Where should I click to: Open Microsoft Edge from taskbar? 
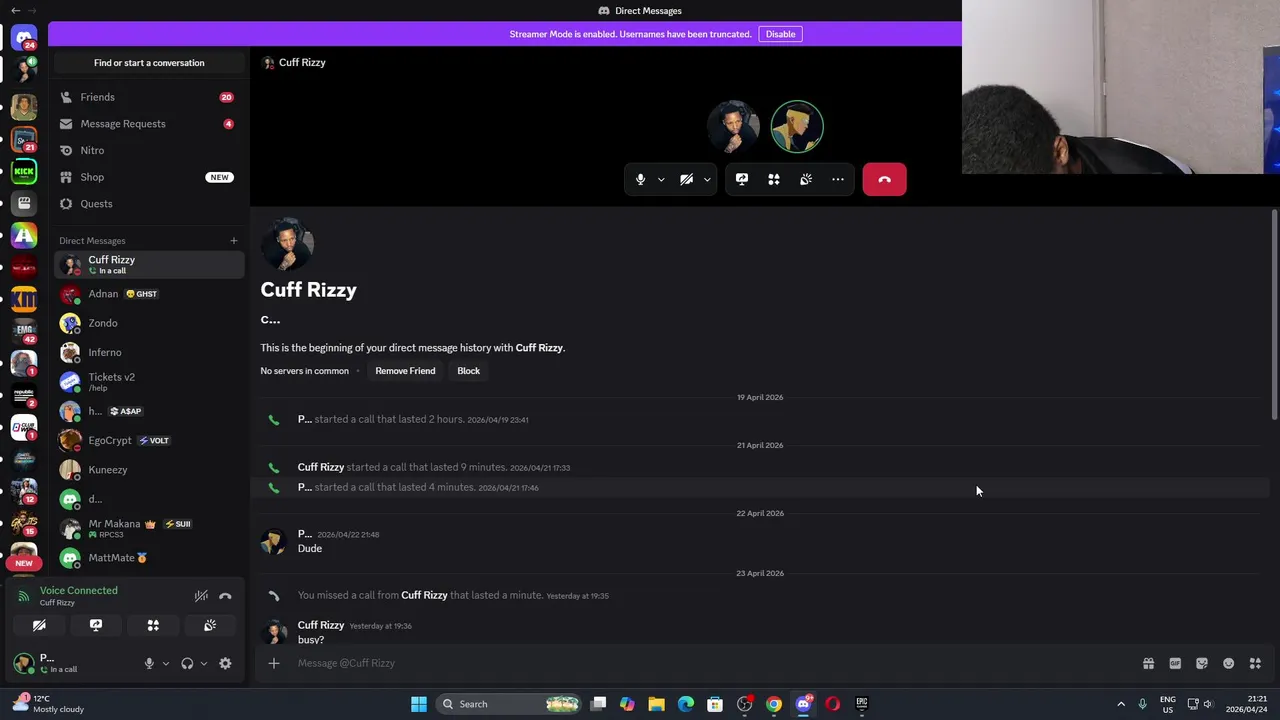point(686,704)
